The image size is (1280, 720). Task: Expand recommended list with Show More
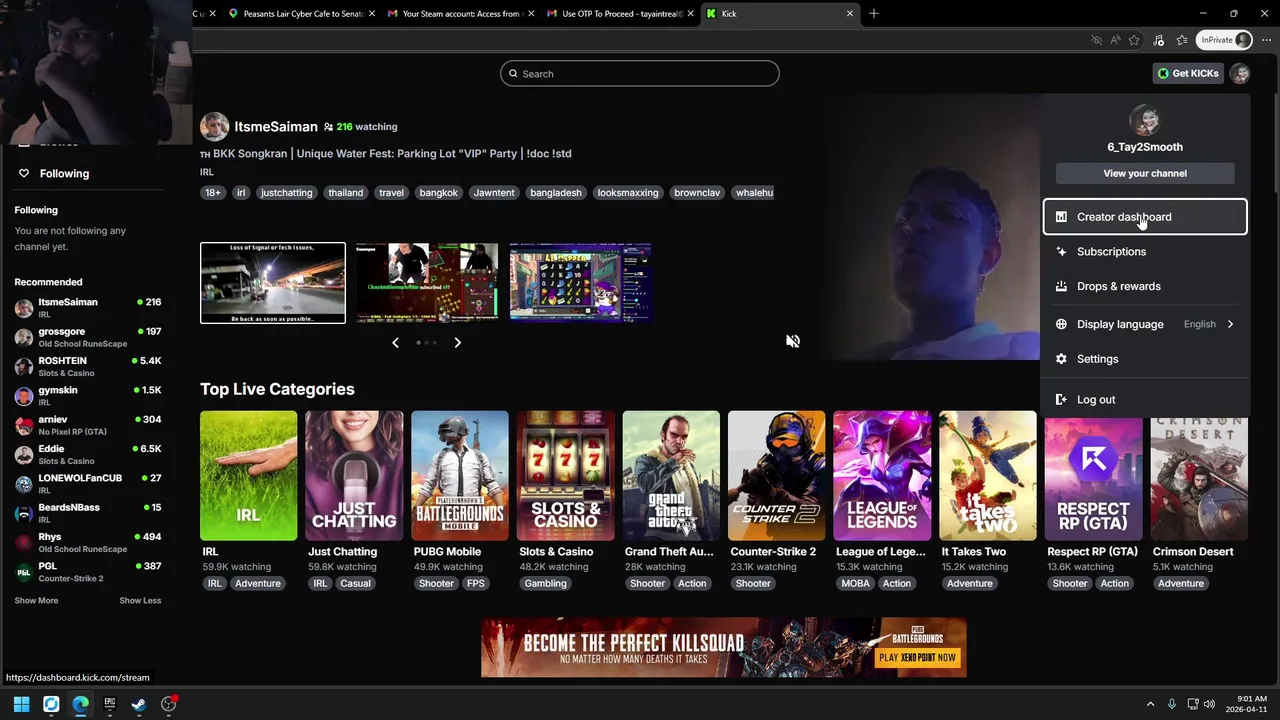36,601
